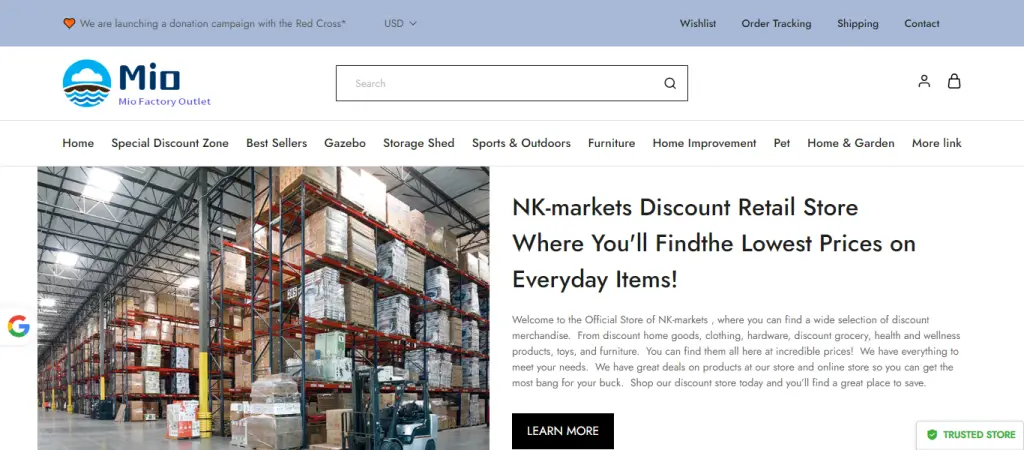Viewport: 1024px width, 450px height.
Task: Click the warehouse banner image
Action: click(263, 308)
